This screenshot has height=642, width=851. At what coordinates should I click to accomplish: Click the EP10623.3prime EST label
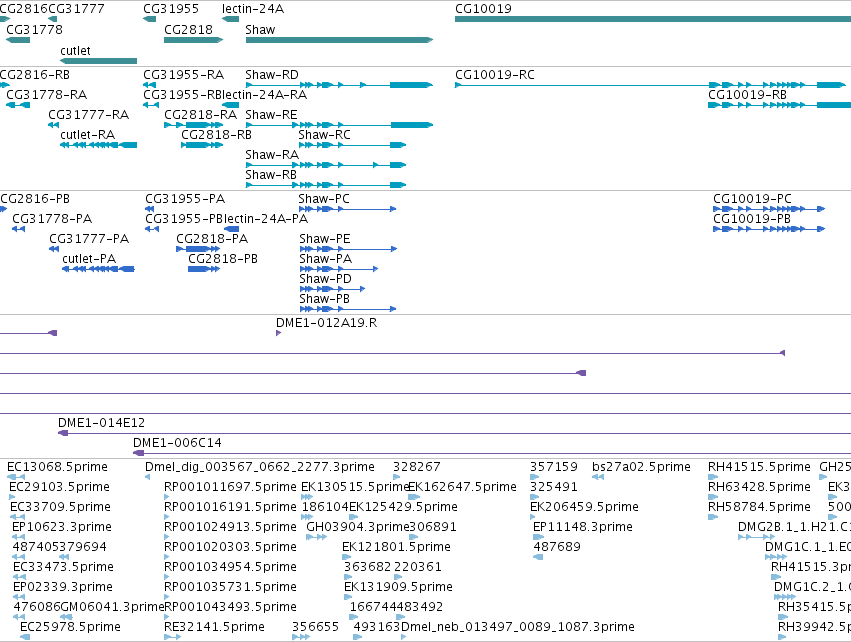(61, 527)
